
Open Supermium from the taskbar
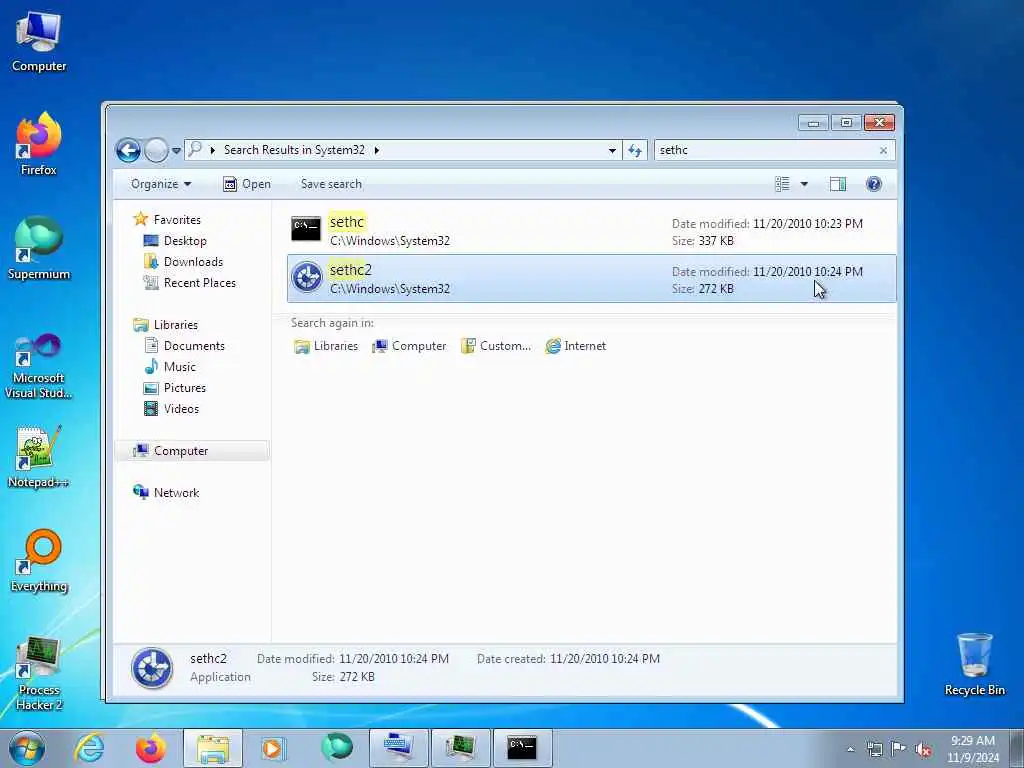click(x=336, y=748)
